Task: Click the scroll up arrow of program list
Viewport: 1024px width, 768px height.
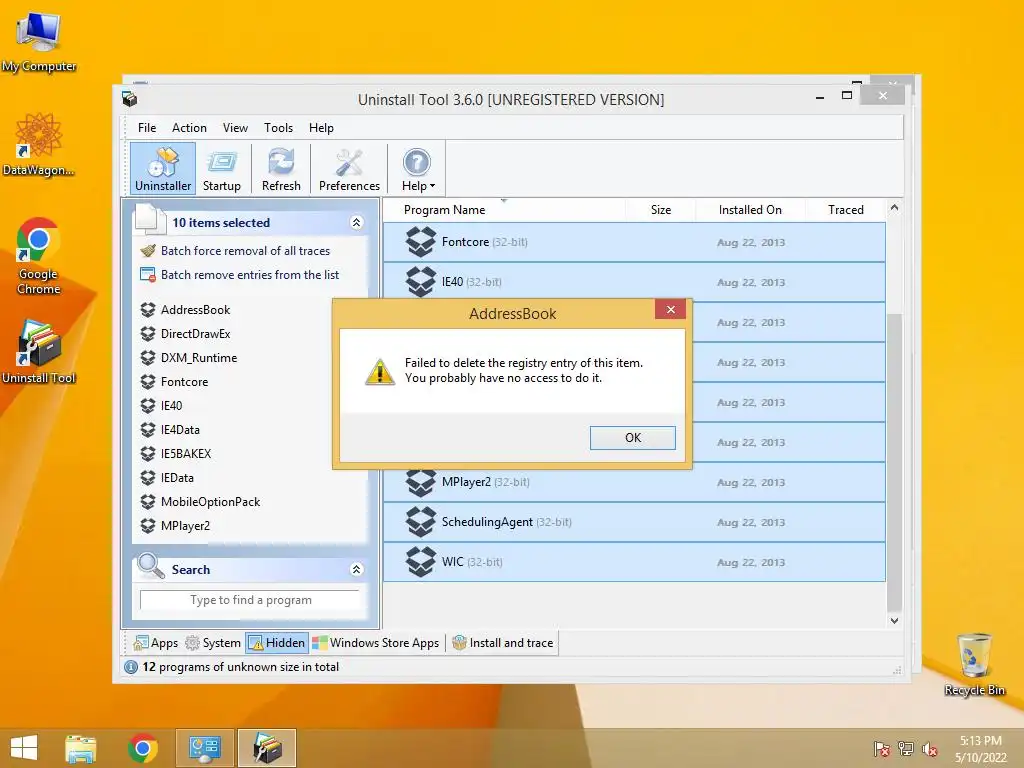Action: tap(894, 208)
